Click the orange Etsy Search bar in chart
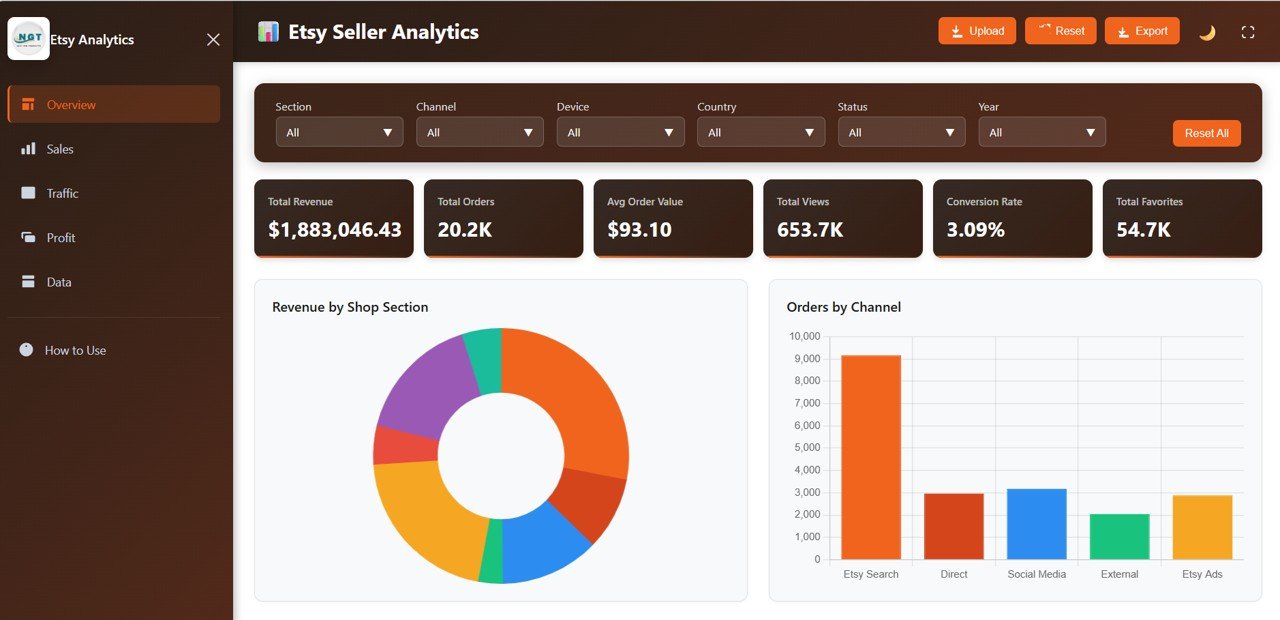 pos(871,455)
